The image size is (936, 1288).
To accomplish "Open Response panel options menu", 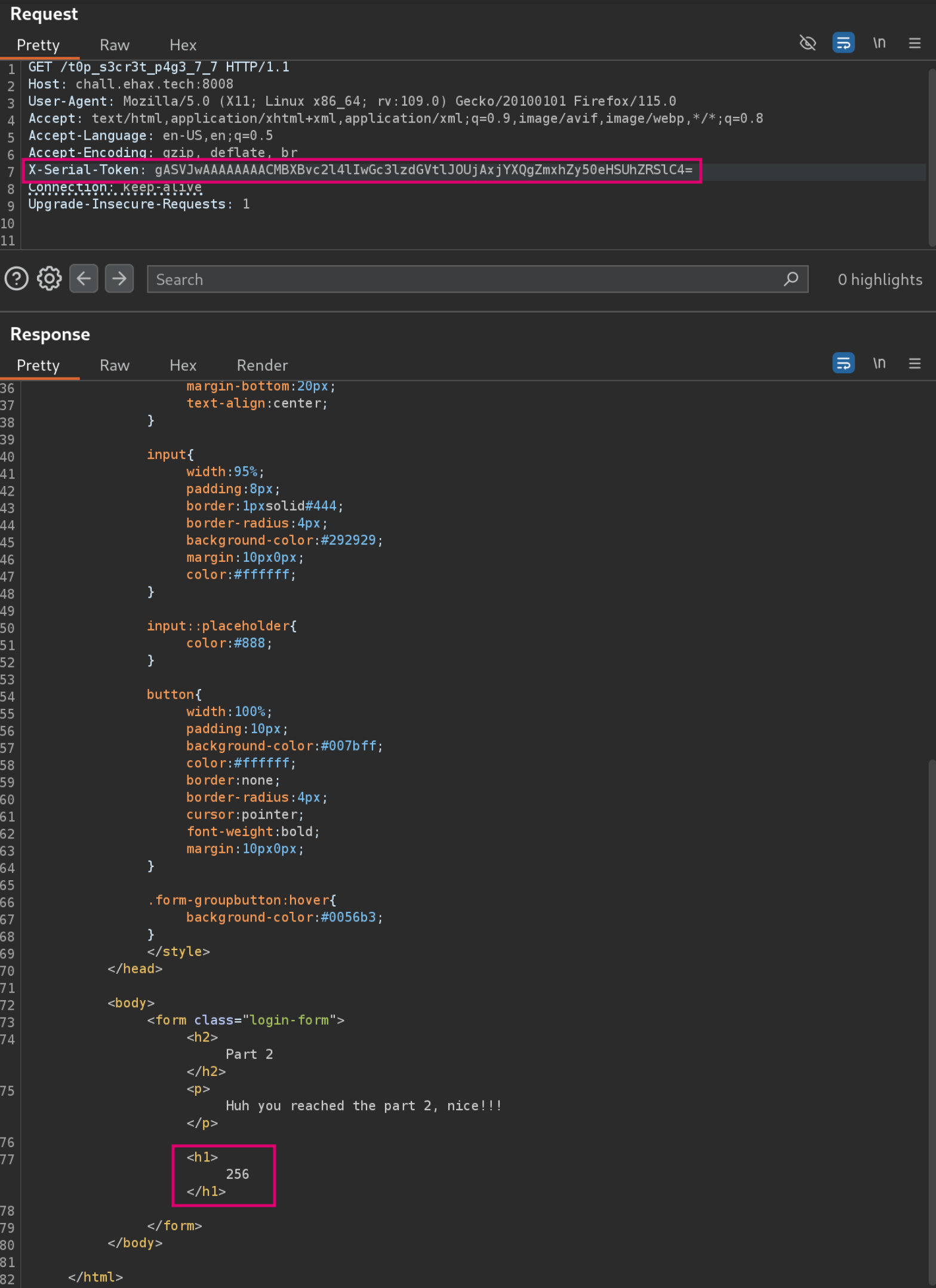I will coord(915,363).
